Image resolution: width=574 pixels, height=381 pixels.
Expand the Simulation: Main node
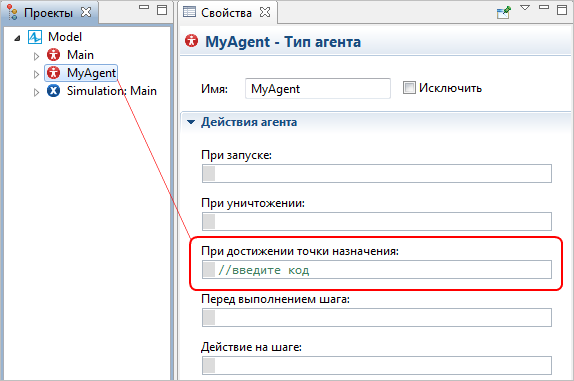click(36, 92)
